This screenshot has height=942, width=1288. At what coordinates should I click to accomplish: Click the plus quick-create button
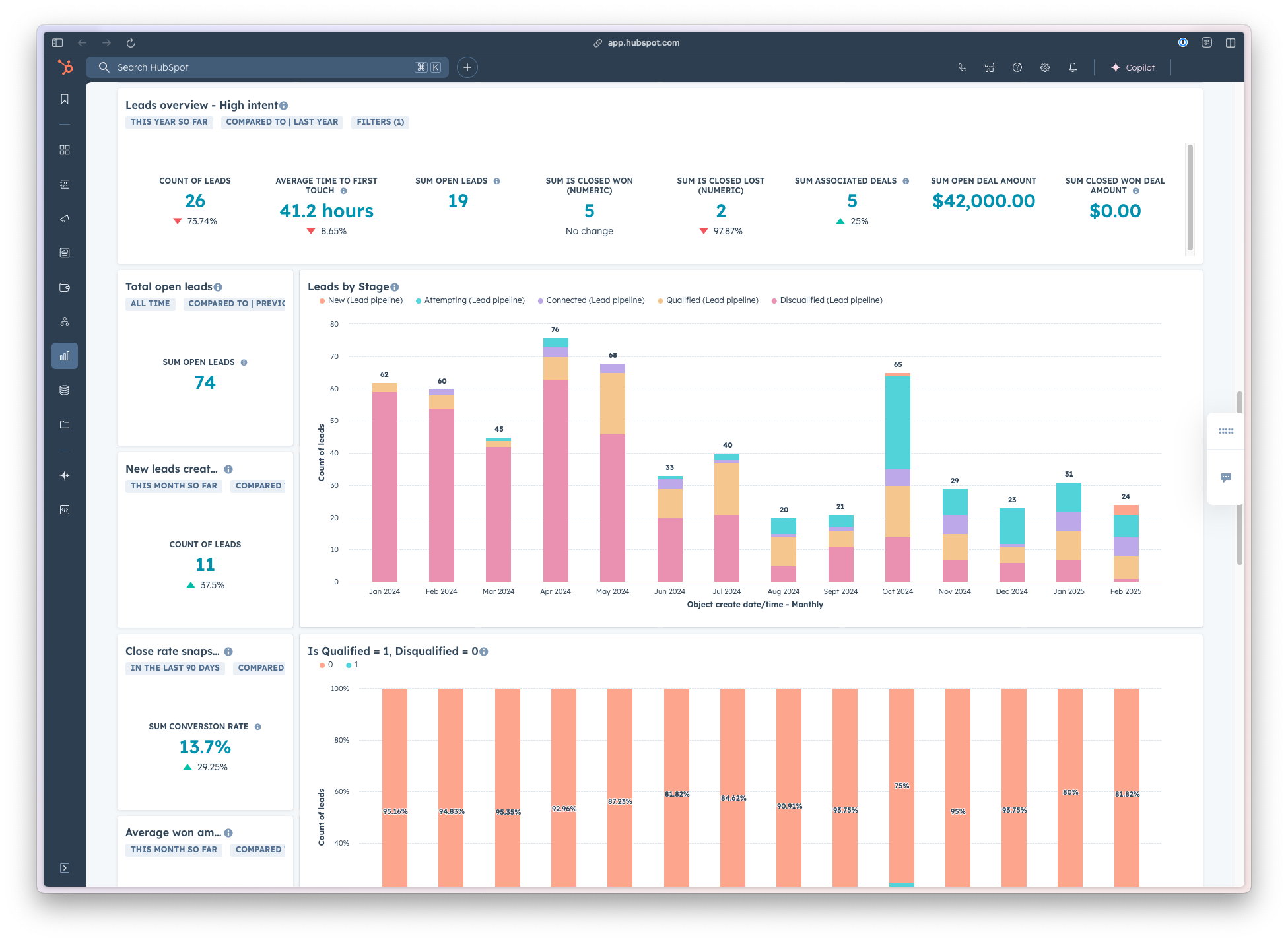coord(467,67)
